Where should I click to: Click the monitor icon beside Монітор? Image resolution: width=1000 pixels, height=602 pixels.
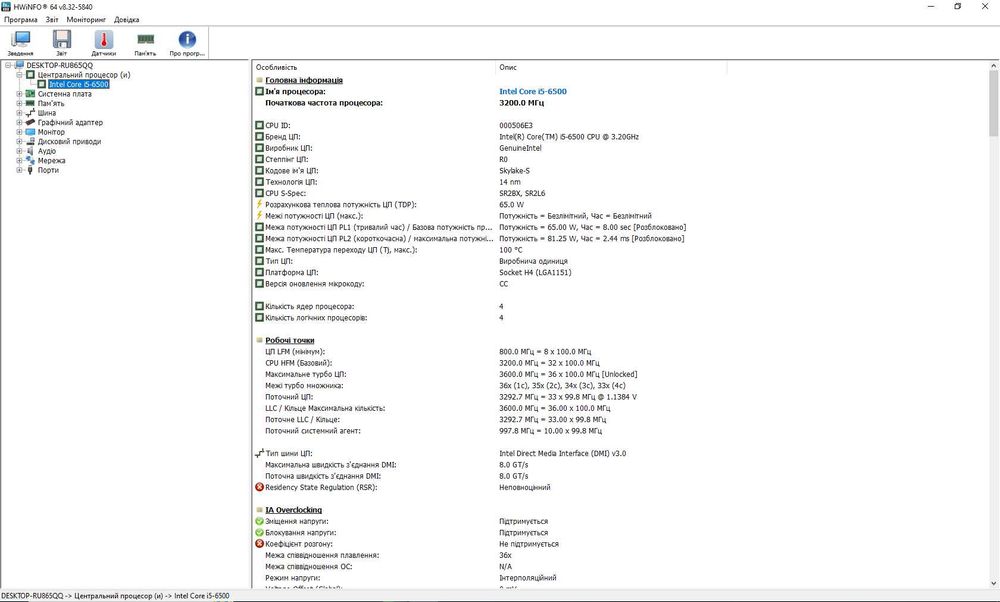pyautogui.click(x=30, y=132)
